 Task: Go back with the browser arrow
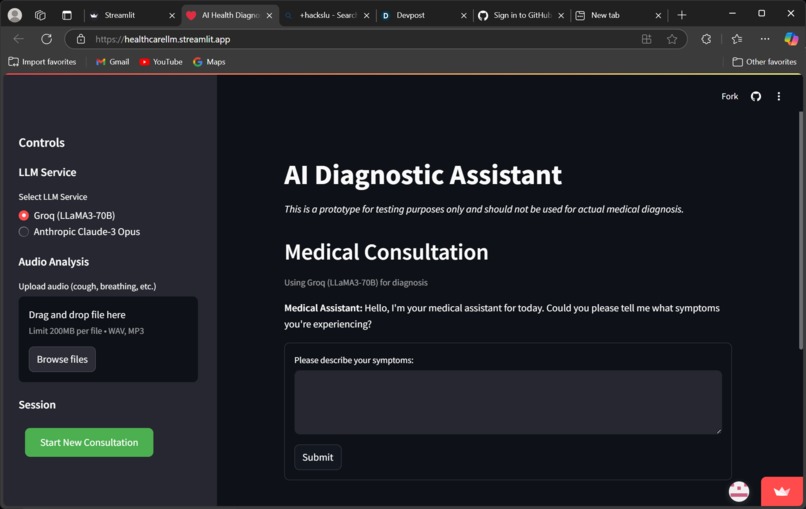[x=19, y=39]
